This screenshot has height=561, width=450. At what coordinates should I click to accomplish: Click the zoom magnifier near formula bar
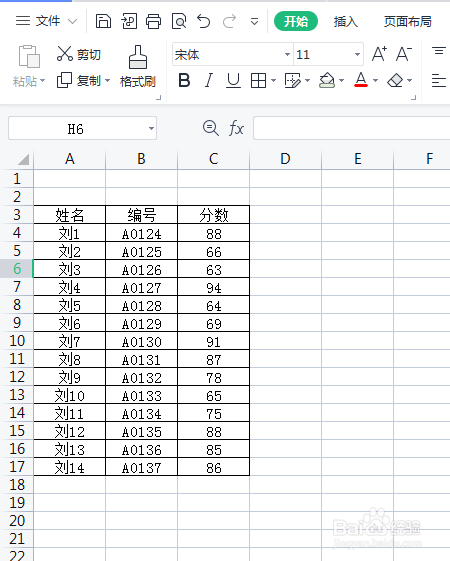coord(210,128)
